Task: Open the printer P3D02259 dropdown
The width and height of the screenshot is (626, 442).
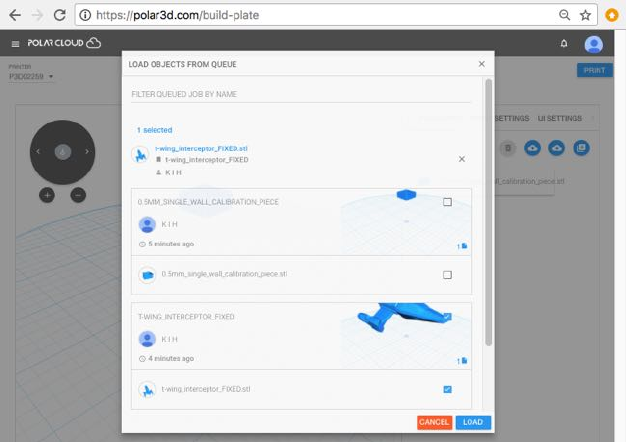Action: tap(31, 76)
